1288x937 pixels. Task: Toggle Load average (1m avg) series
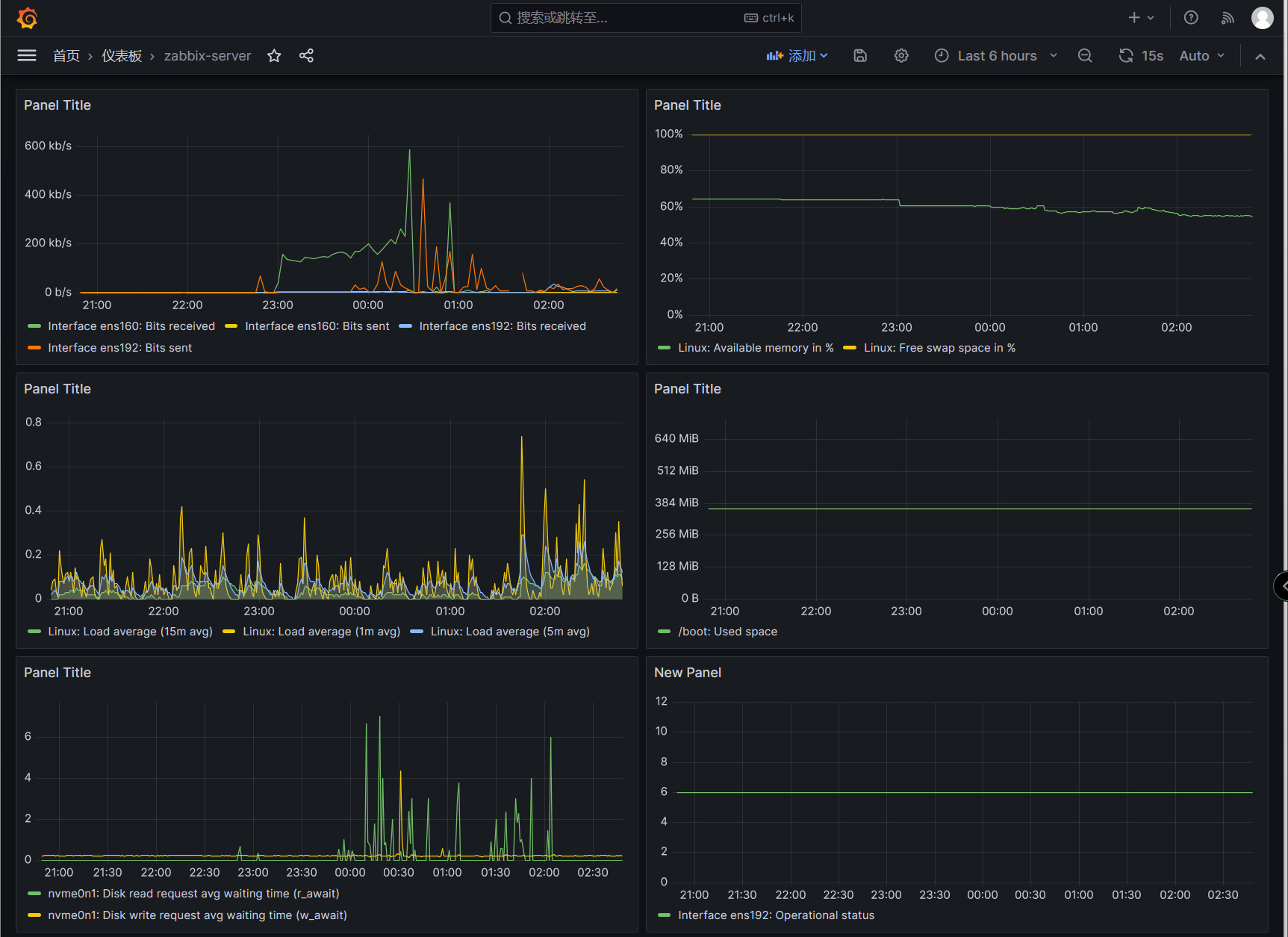pos(322,632)
